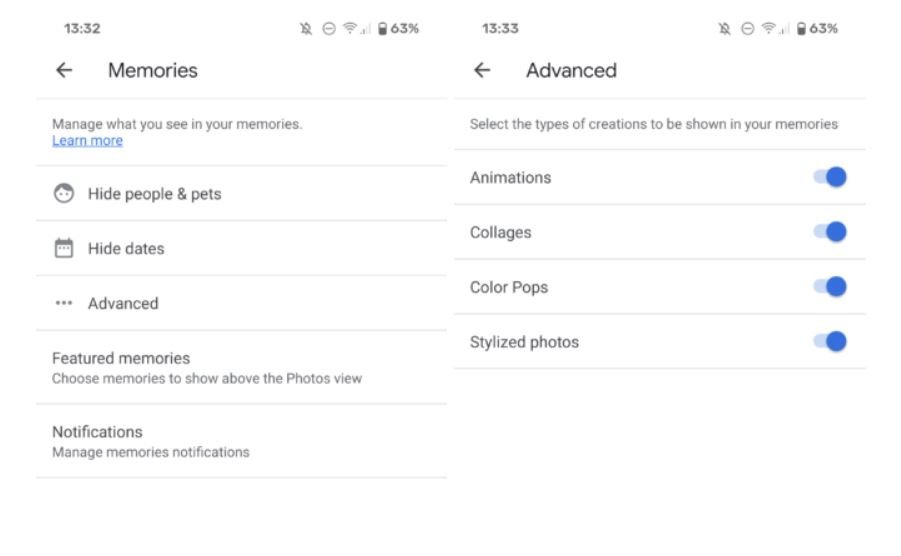The image size is (901, 556).
Task: Go back from the Memories screen
Action: (x=64, y=70)
